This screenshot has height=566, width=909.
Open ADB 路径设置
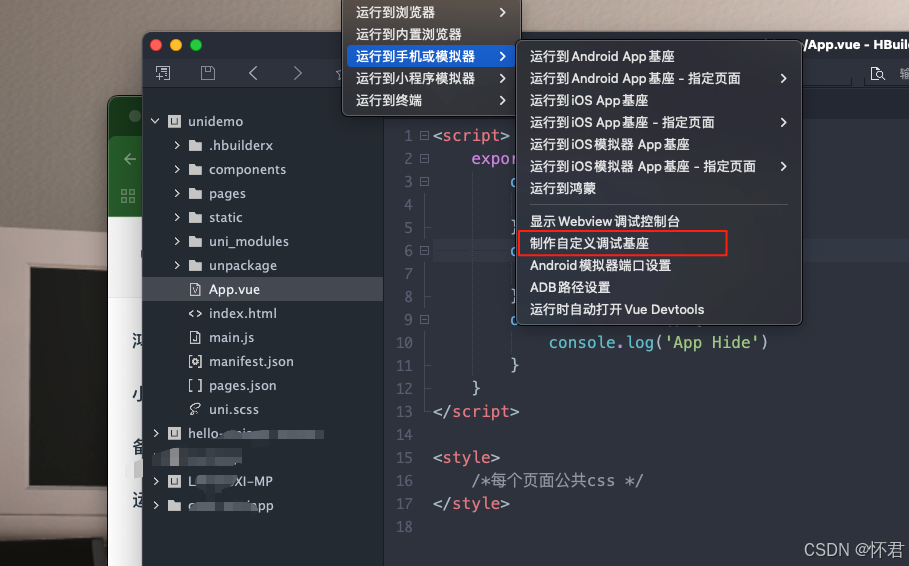(659, 287)
